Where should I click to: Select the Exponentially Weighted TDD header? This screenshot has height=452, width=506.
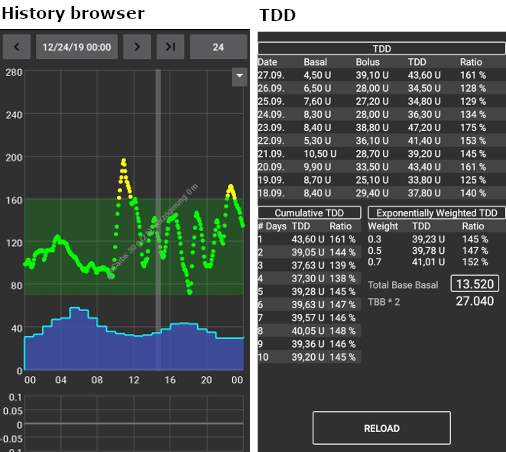[437, 213]
